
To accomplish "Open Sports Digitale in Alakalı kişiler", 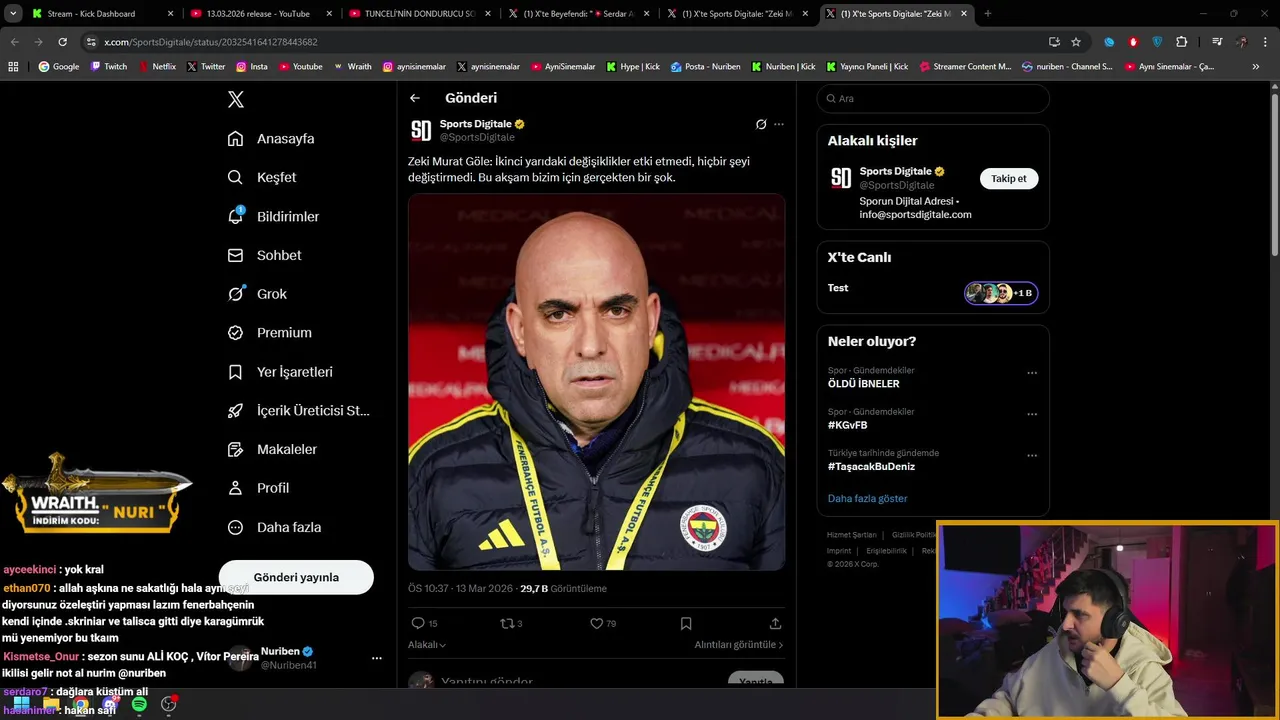I will [x=895, y=171].
